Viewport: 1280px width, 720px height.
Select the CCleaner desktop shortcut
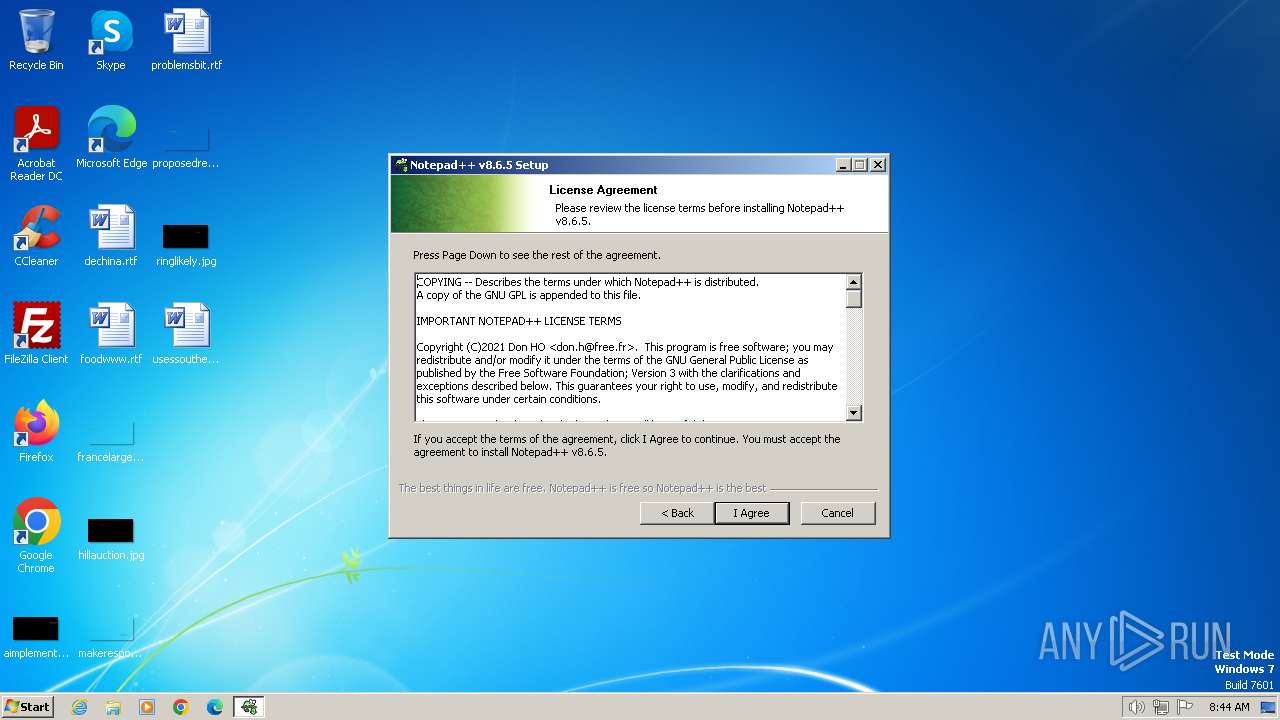(36, 236)
